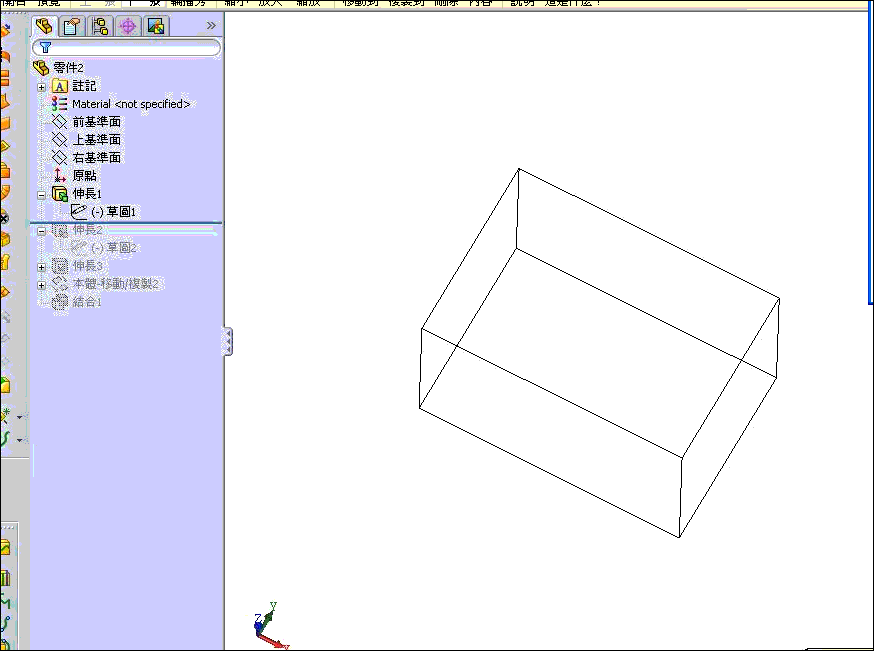This screenshot has width=874, height=651.
Task: Open dropdown arrow beside the green curve tool
Action: point(20,440)
